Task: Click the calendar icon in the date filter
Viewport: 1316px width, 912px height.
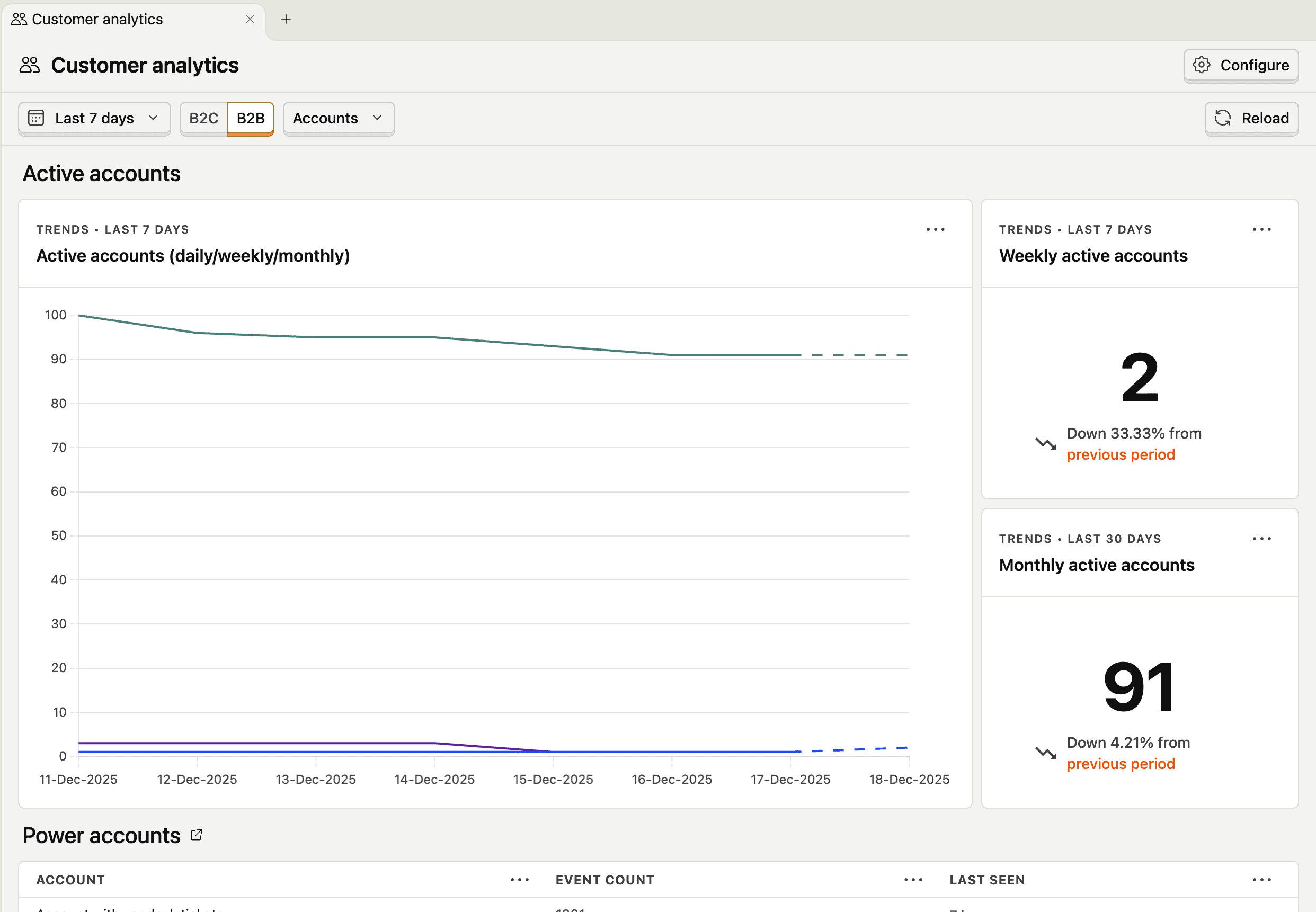Action: coord(37,118)
